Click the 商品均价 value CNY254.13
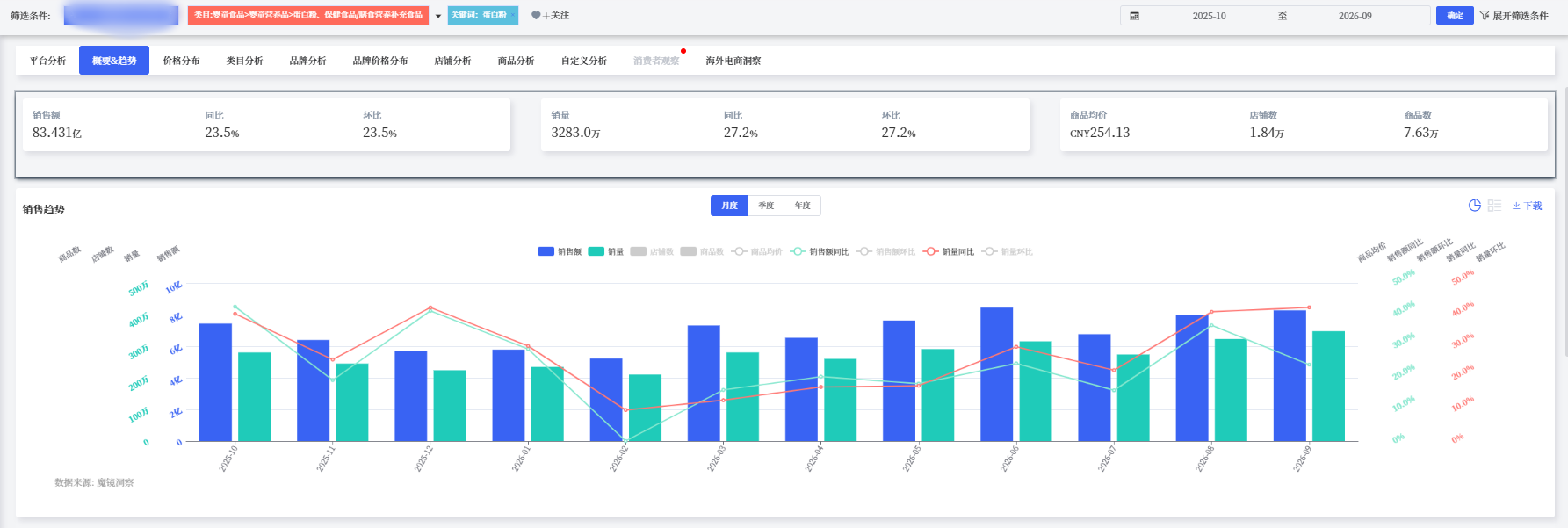1568x528 pixels. [1100, 133]
